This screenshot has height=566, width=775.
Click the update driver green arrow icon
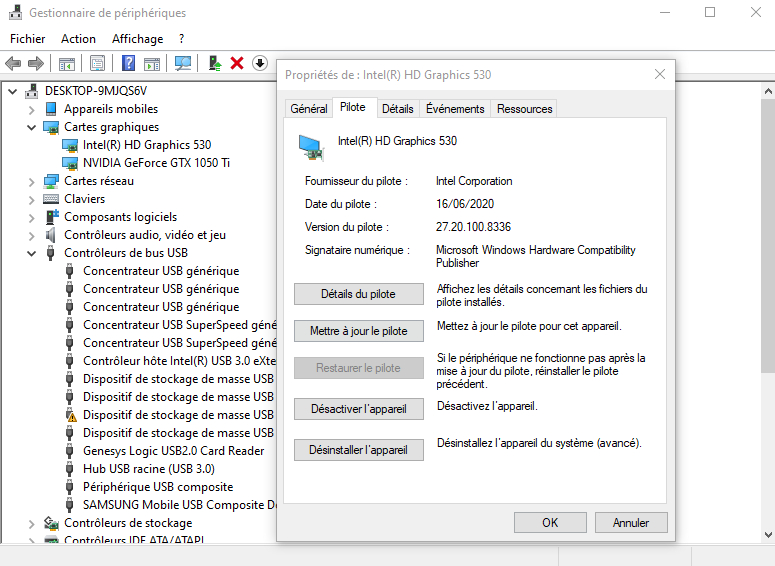(x=215, y=63)
